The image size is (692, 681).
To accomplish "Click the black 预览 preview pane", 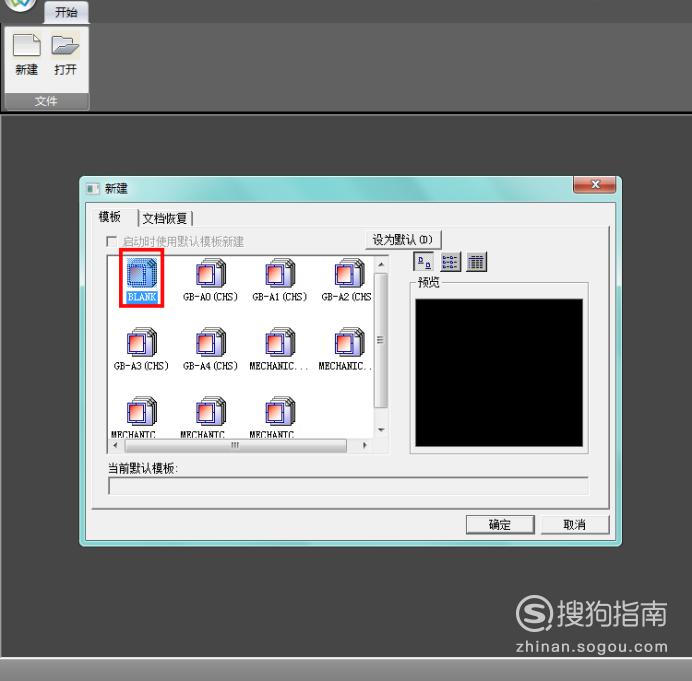I will 499,373.
